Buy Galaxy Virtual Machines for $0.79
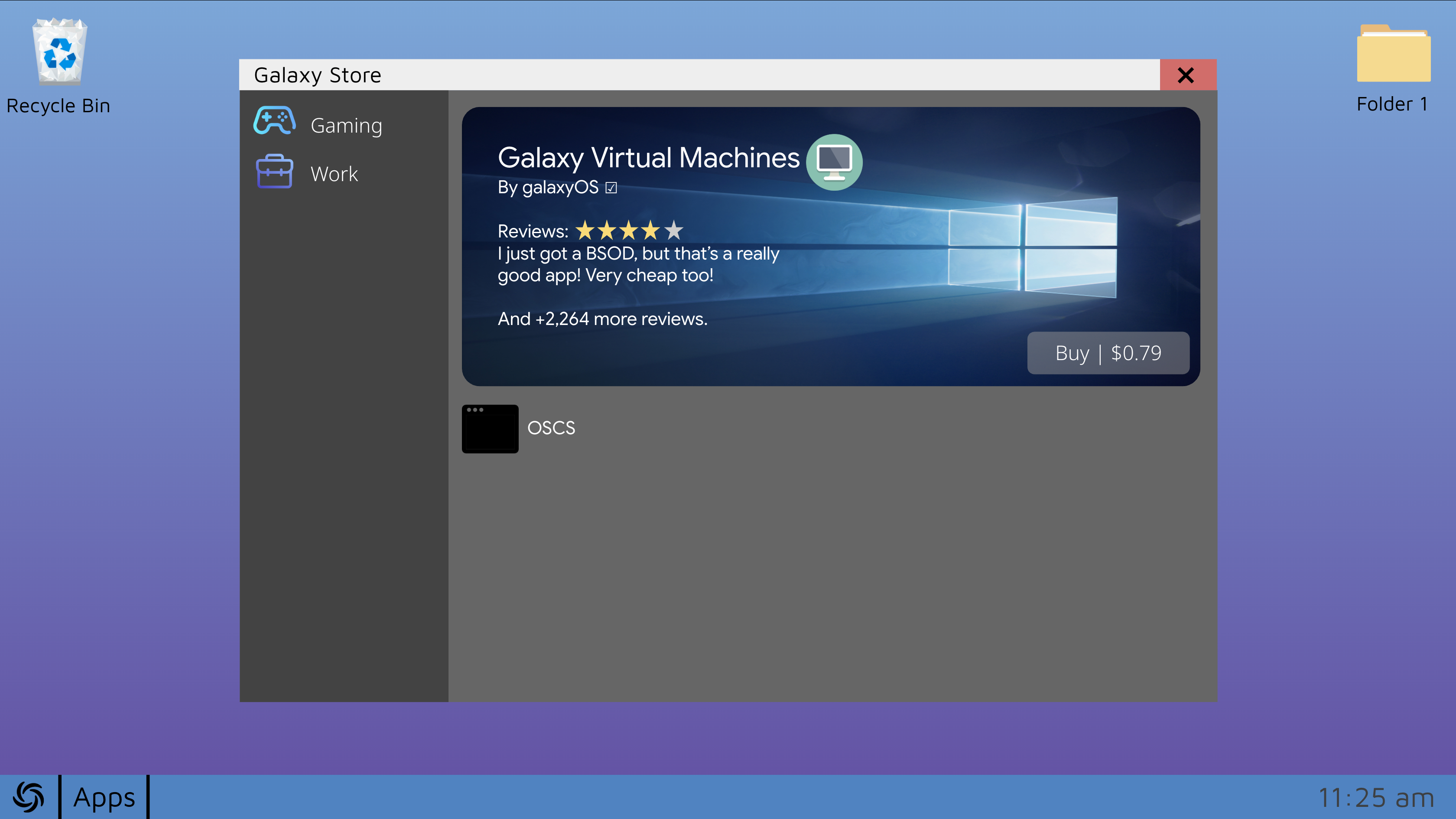Viewport: 1456px width, 819px height. 1108,353
